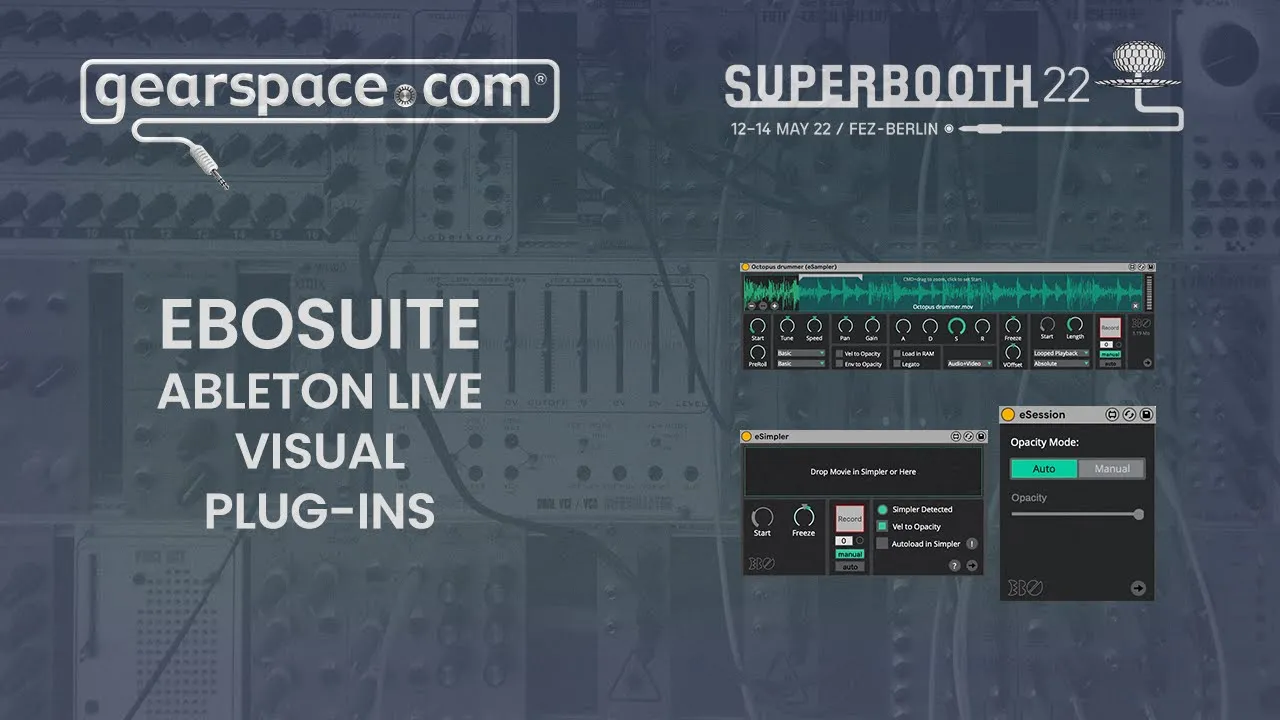Screen dimensions: 1280x720
Task: Click the save disk icon in eSampler title bar
Action: [1150, 267]
